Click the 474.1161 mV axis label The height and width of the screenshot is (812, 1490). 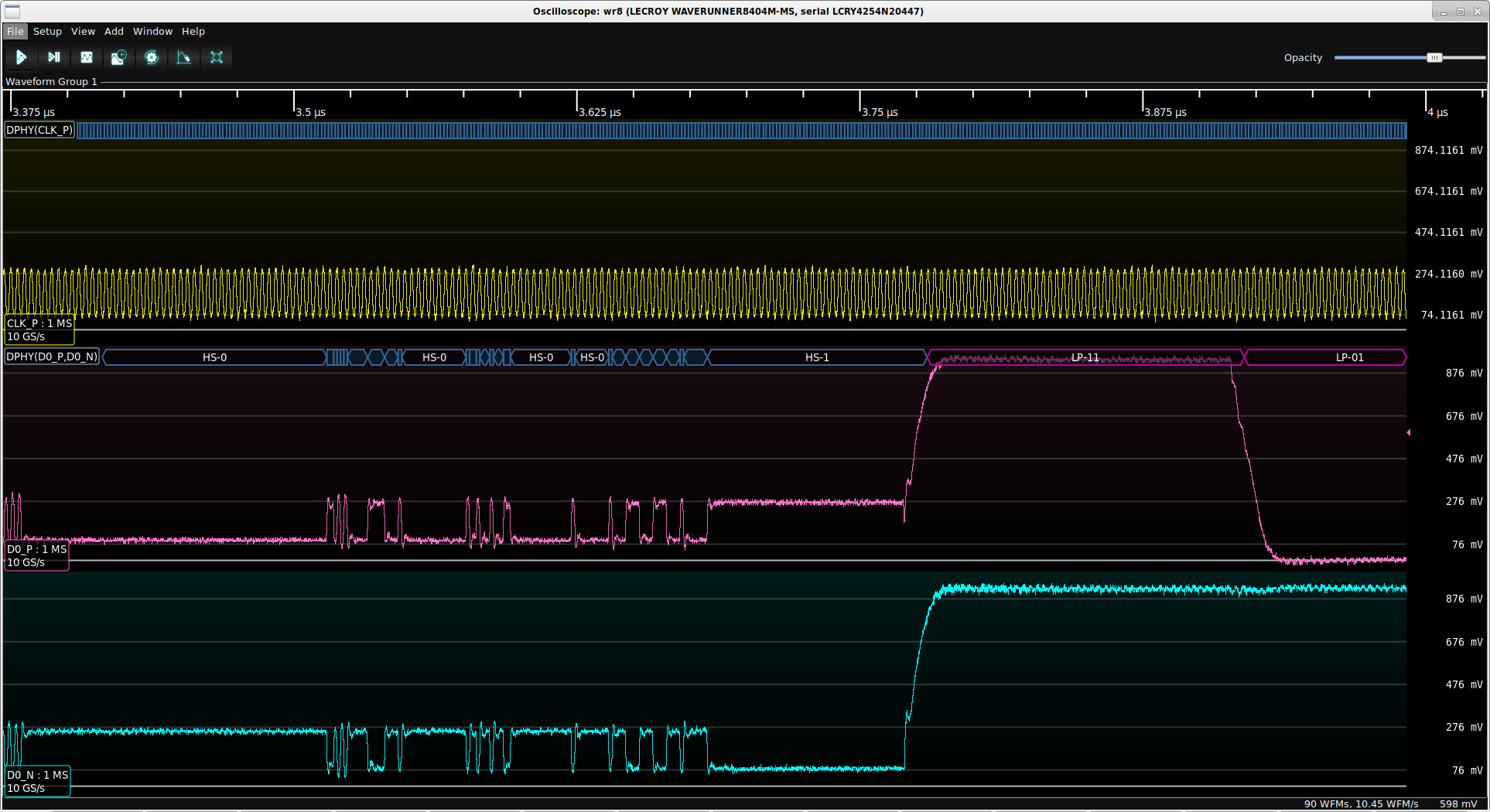(x=1448, y=232)
